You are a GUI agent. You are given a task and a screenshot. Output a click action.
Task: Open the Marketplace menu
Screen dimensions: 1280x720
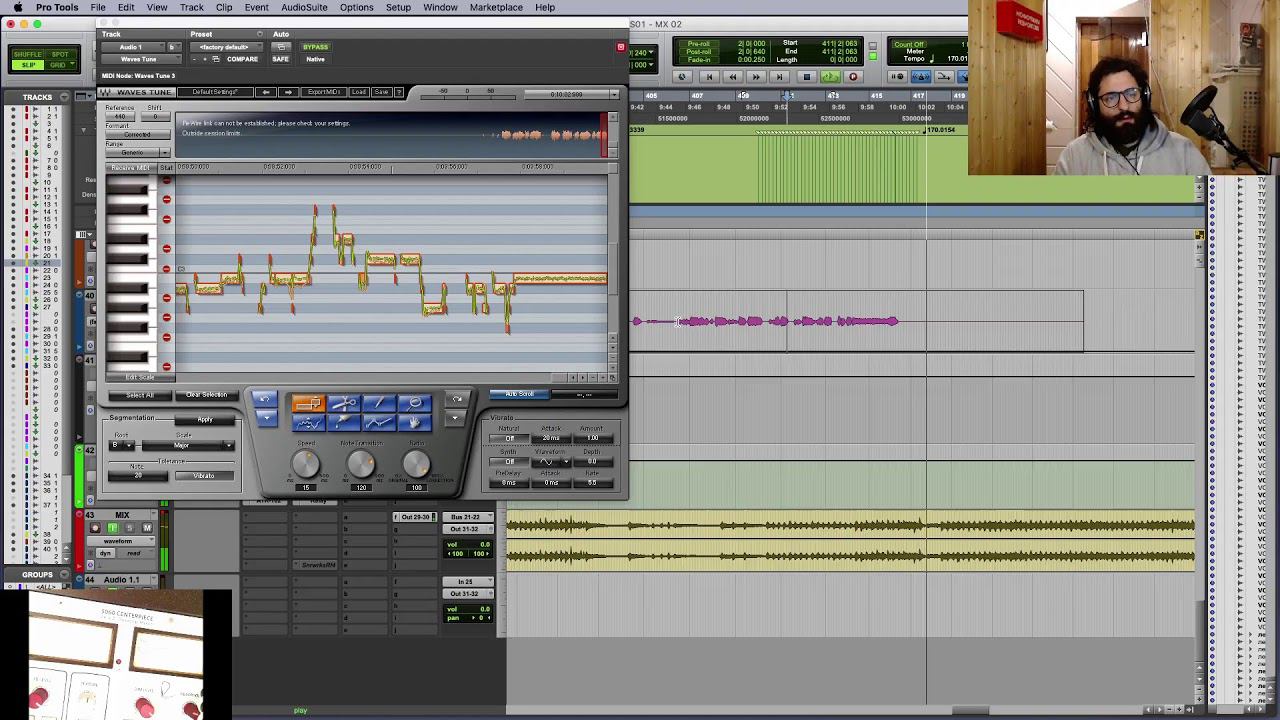496,7
